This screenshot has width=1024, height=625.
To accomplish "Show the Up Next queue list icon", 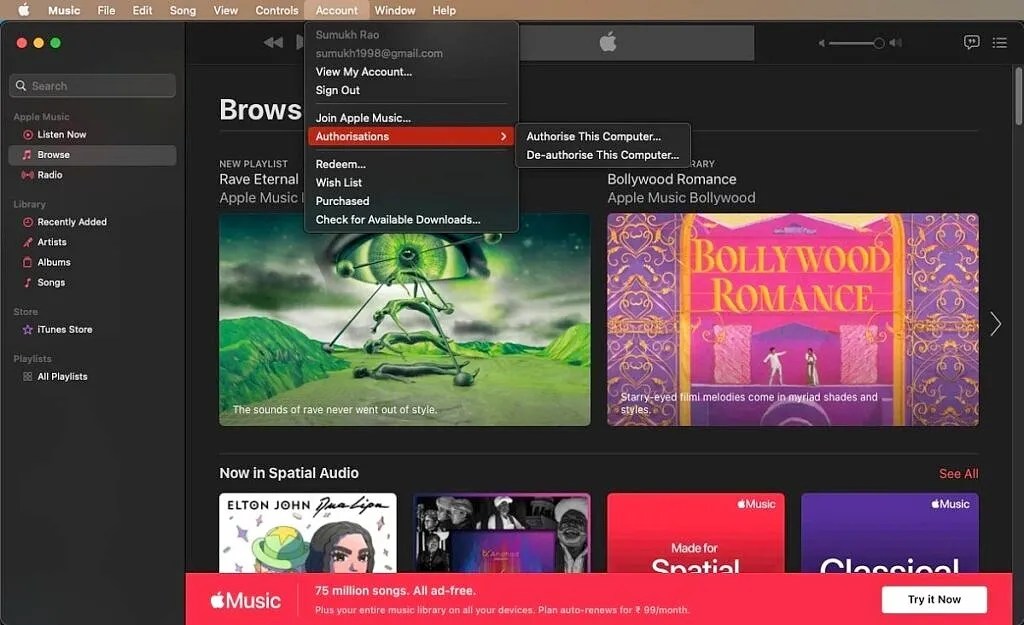I will pos(999,42).
